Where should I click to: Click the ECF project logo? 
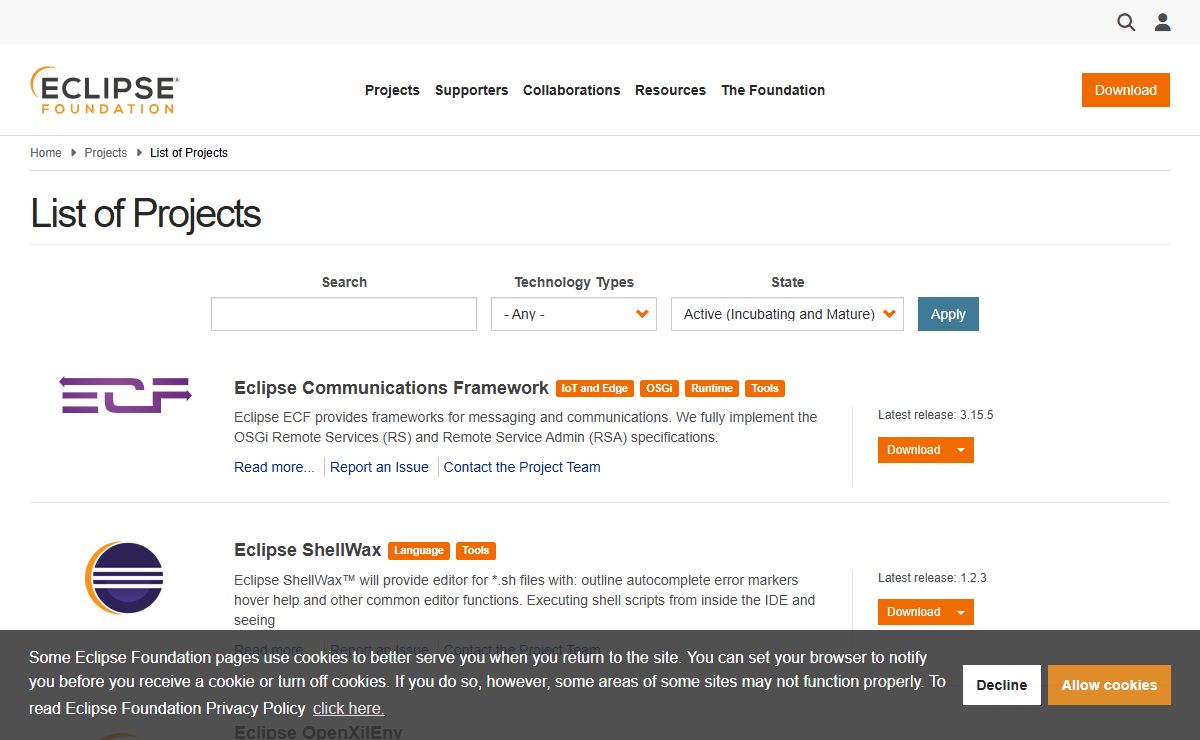coord(125,395)
